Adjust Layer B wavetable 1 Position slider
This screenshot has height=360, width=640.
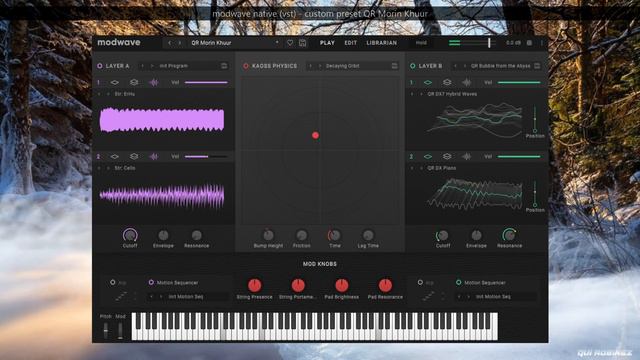[535, 119]
